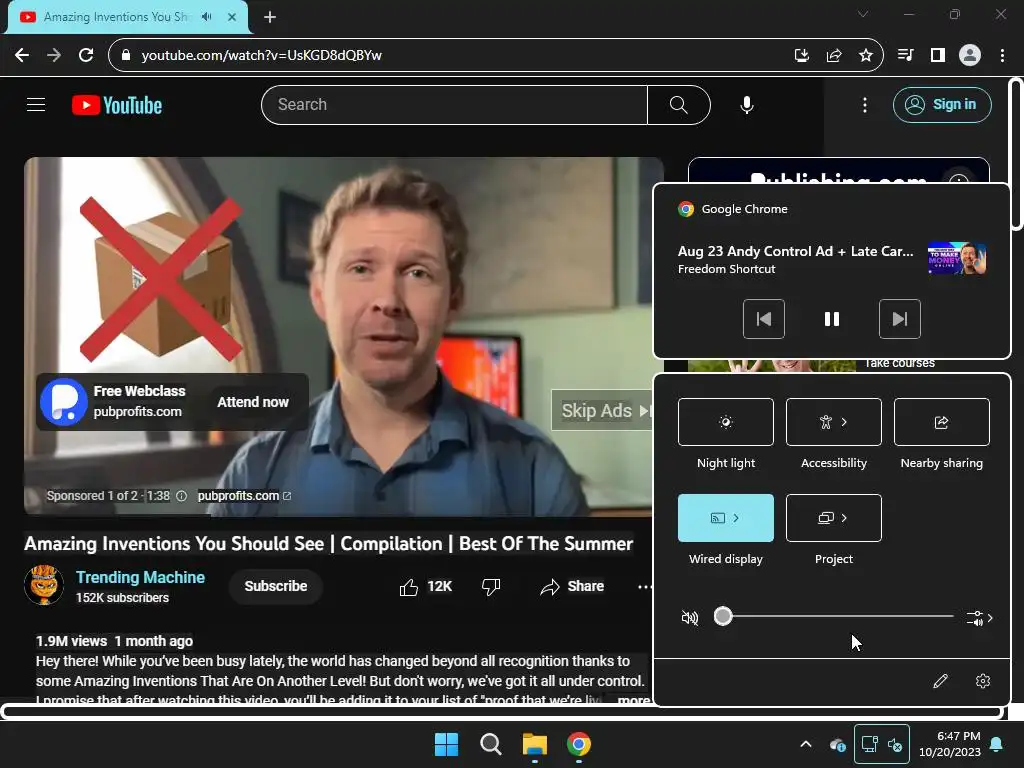Edit quick settings with pencil icon
Screen dimensions: 1024x768
point(940,681)
